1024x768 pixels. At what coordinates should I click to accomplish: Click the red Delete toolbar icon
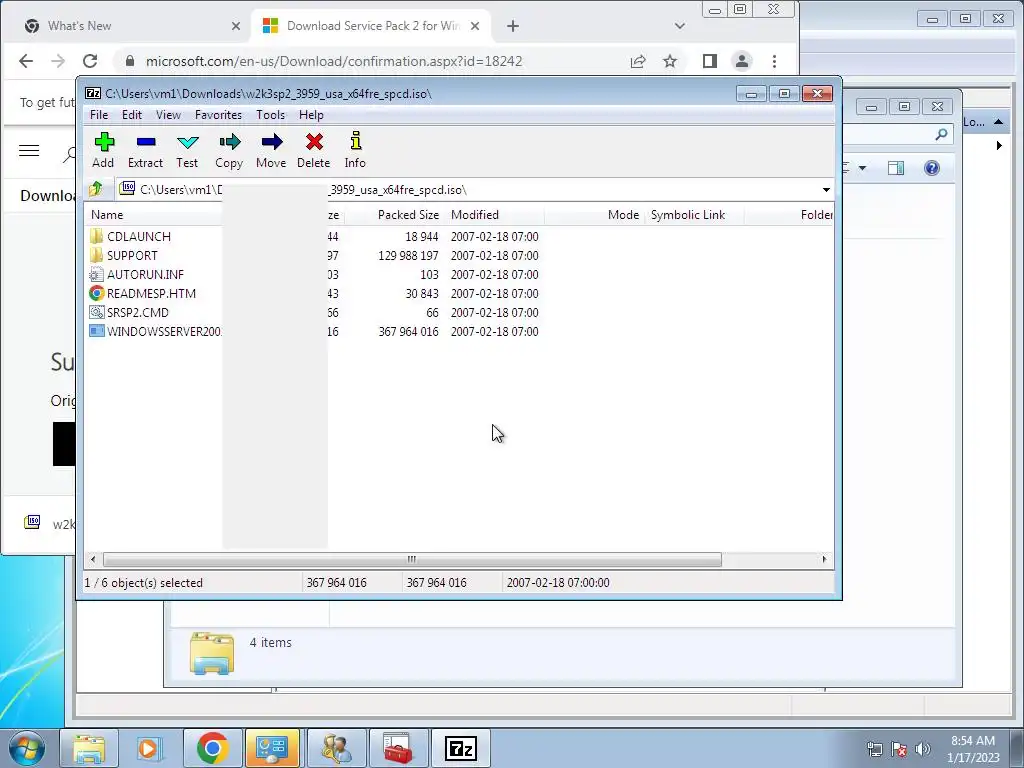pyautogui.click(x=313, y=150)
